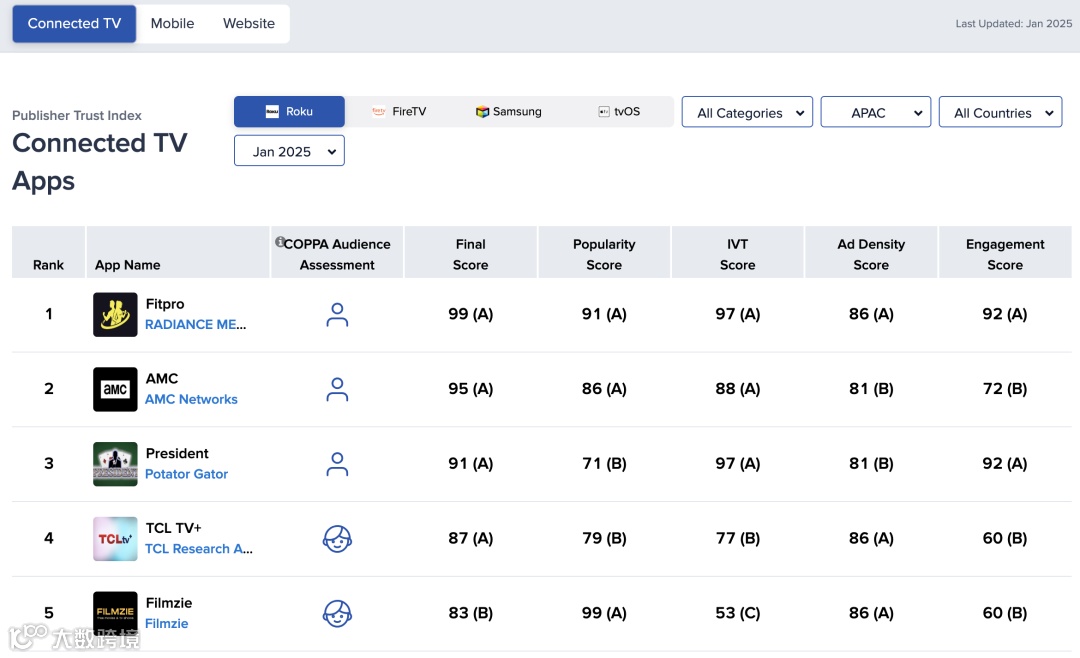The height and width of the screenshot is (658, 1080).
Task: Switch platform to Samsung
Action: click(x=508, y=112)
